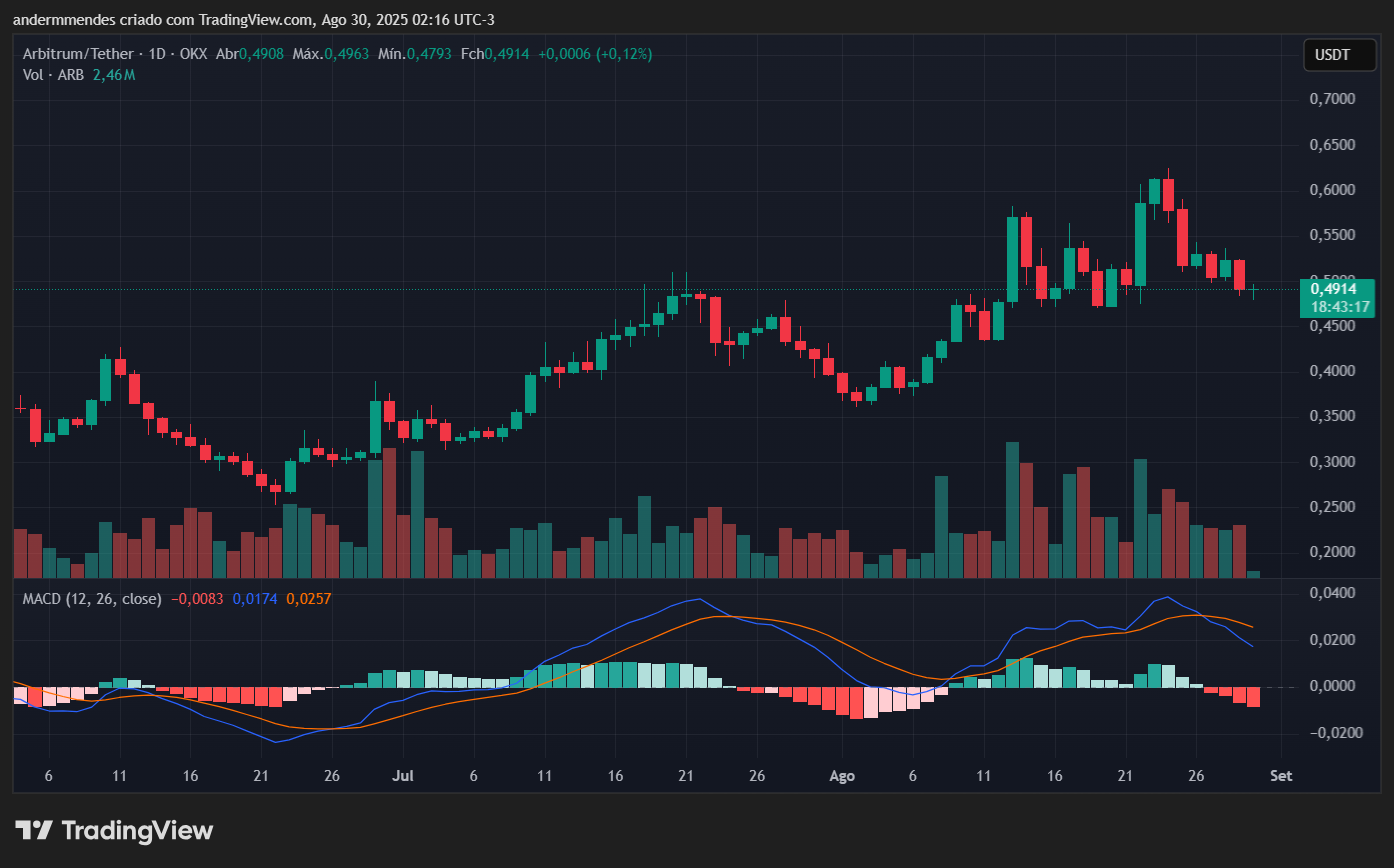Screen dimensions: 1394x868
Task: Click the Set label on time axis
Action: tap(1280, 776)
